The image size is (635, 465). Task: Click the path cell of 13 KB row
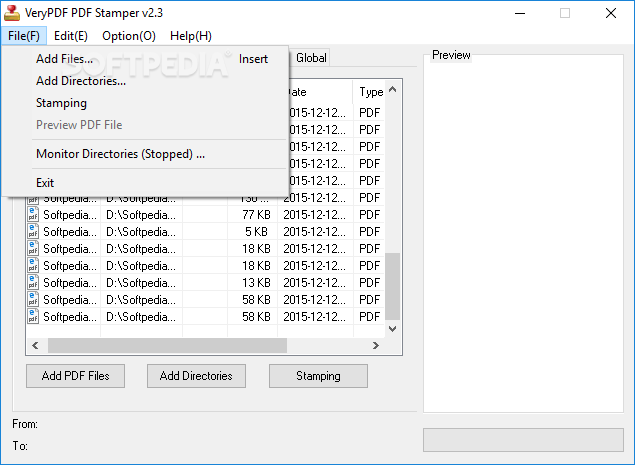coord(141,283)
